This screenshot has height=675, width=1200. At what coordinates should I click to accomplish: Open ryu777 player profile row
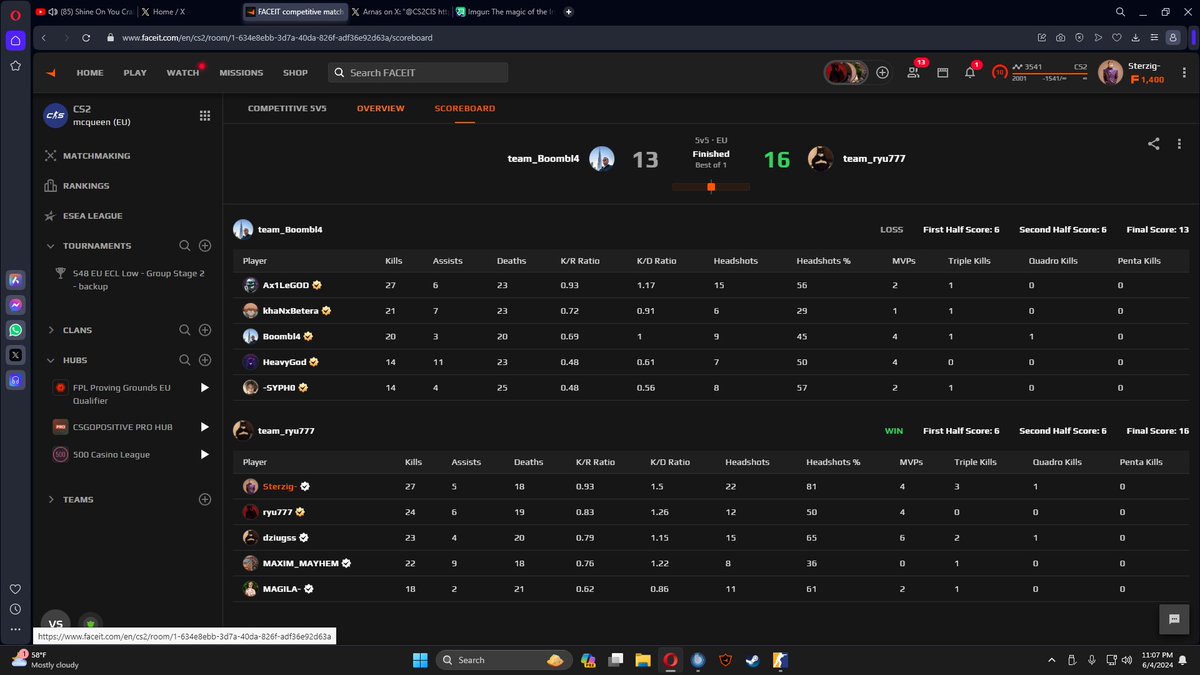[711, 511]
